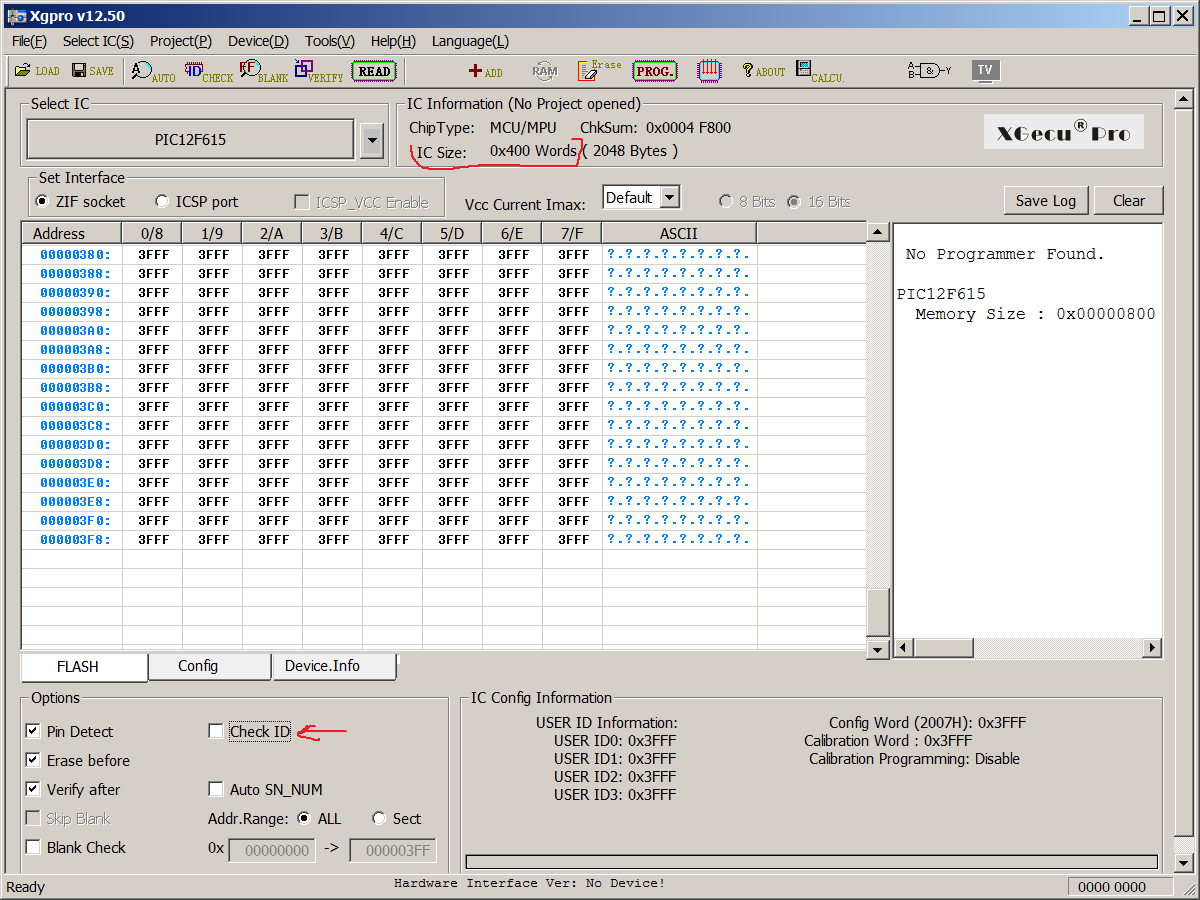The height and width of the screenshot is (900, 1200).
Task: Click the SAVE toolbar icon
Action: coord(92,71)
